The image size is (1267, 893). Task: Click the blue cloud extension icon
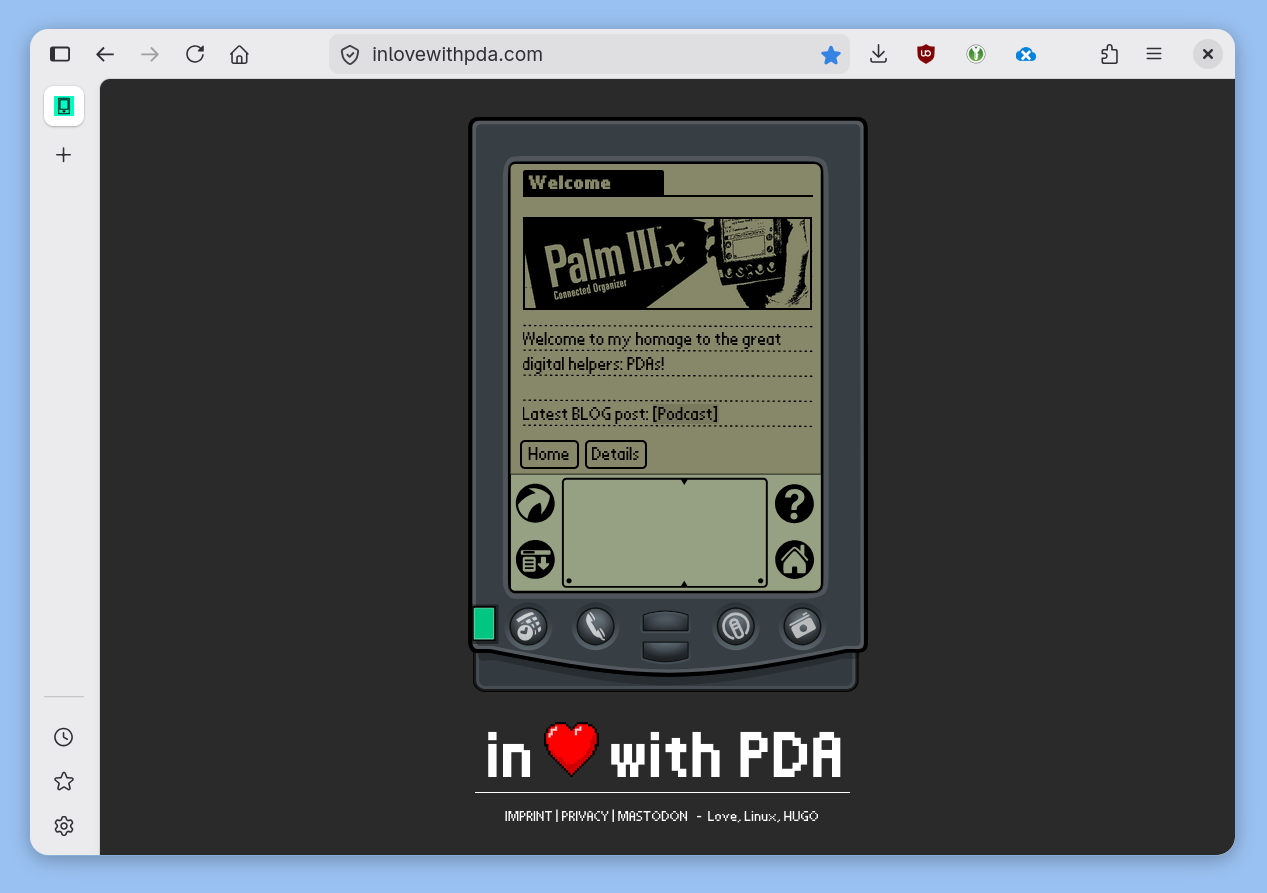(x=1026, y=55)
